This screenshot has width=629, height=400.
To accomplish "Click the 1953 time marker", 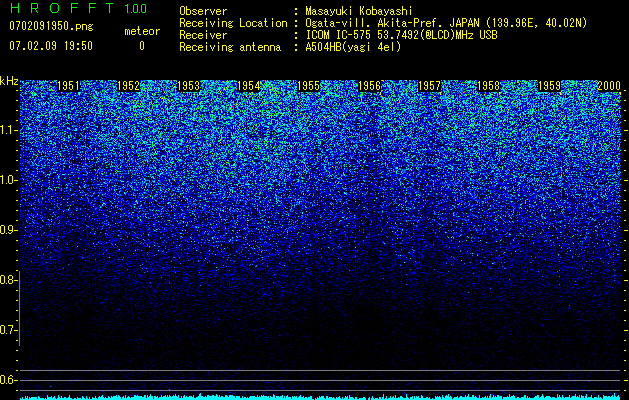I will (x=189, y=86).
